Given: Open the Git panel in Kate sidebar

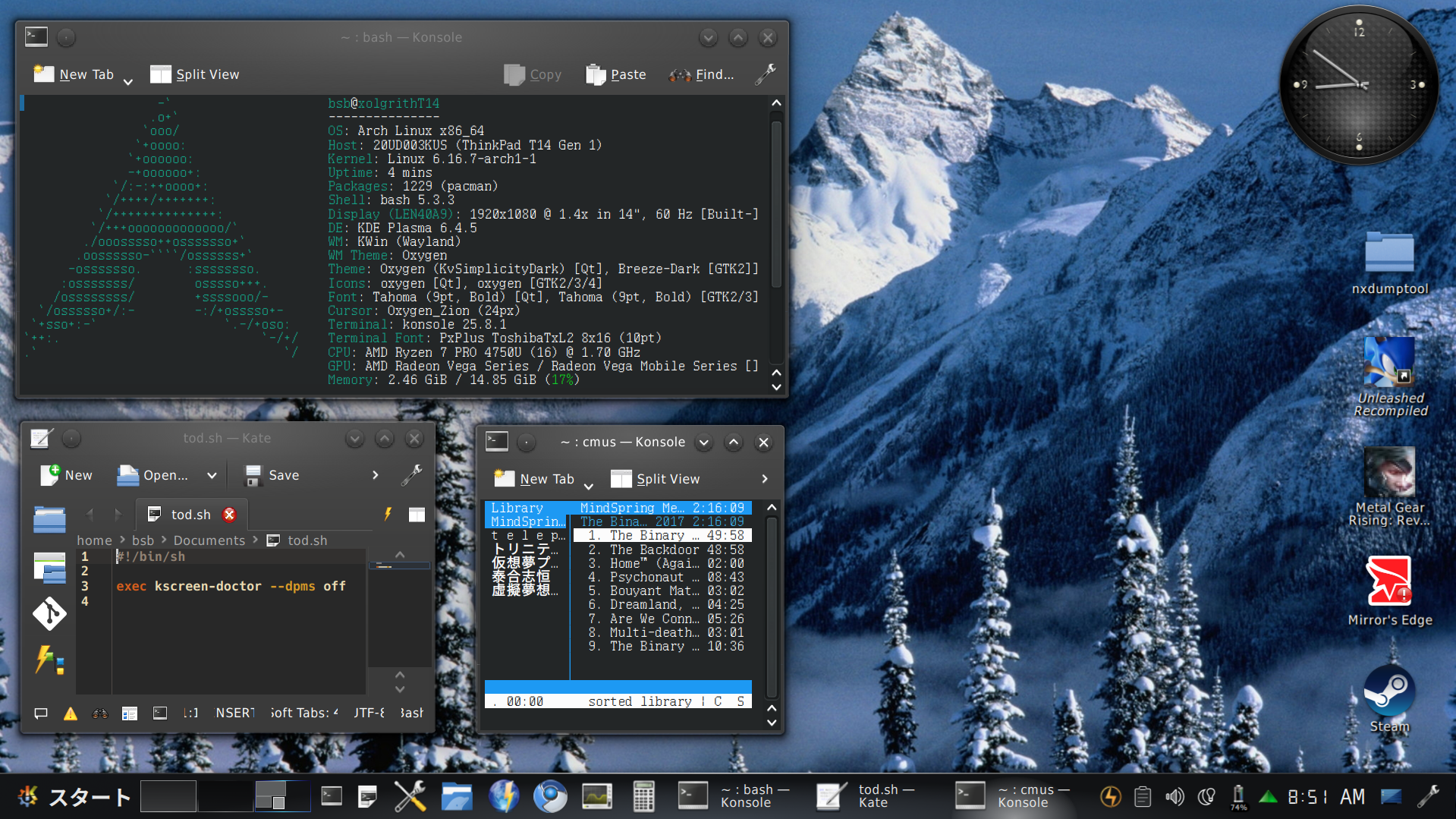Looking at the screenshot, I should coord(49,613).
